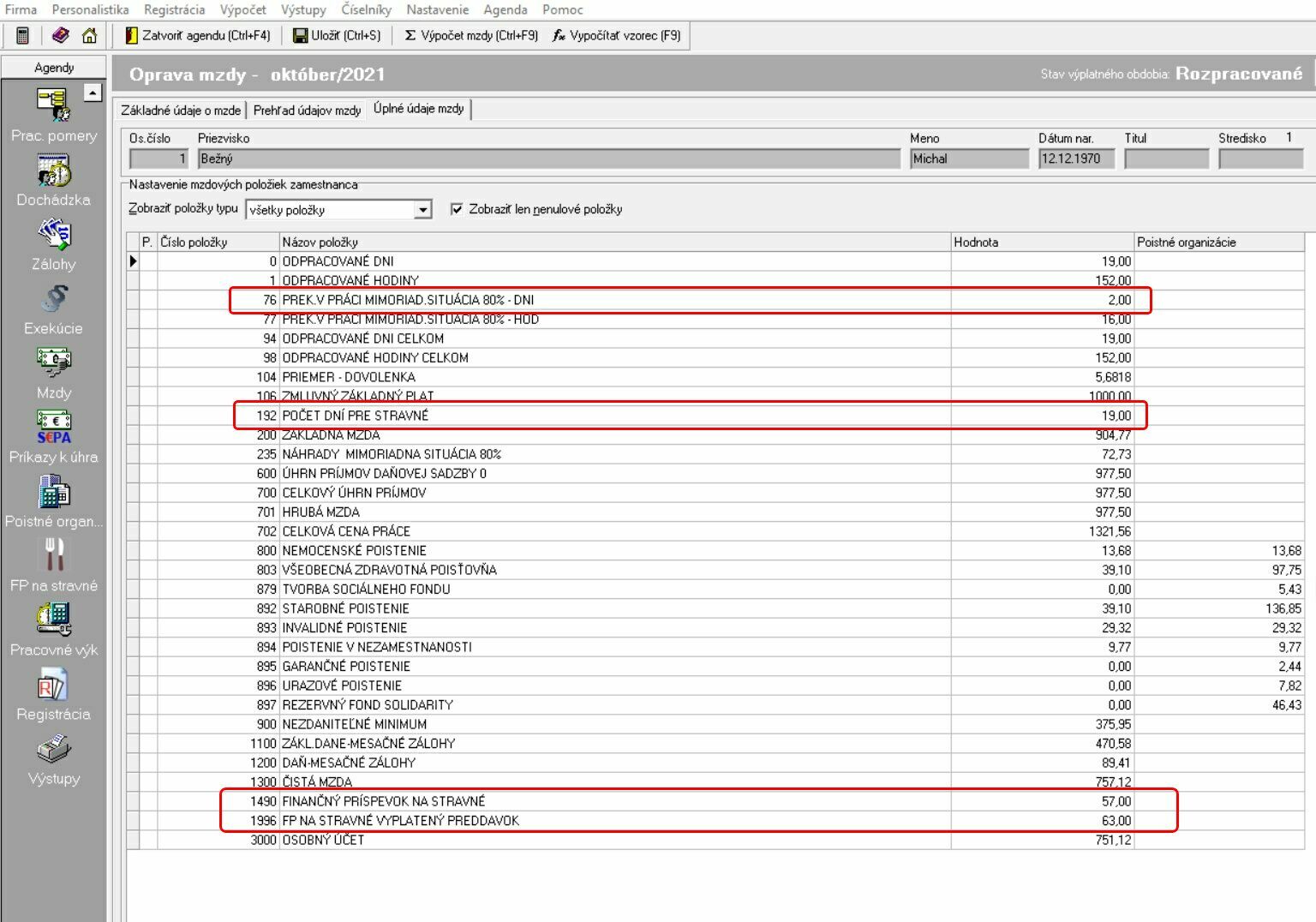Click Hodnota column header

click(x=1043, y=242)
